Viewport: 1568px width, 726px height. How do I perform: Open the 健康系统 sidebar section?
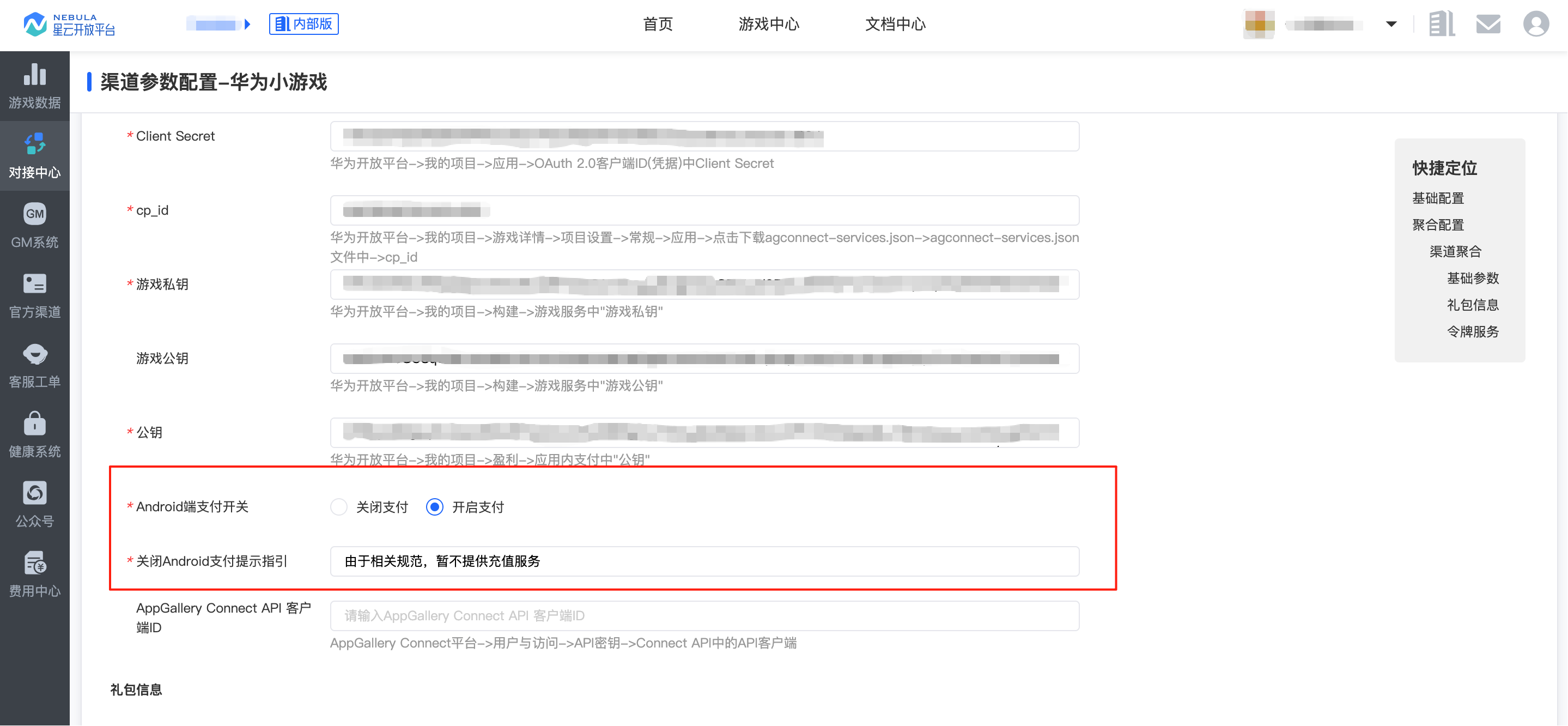click(35, 435)
